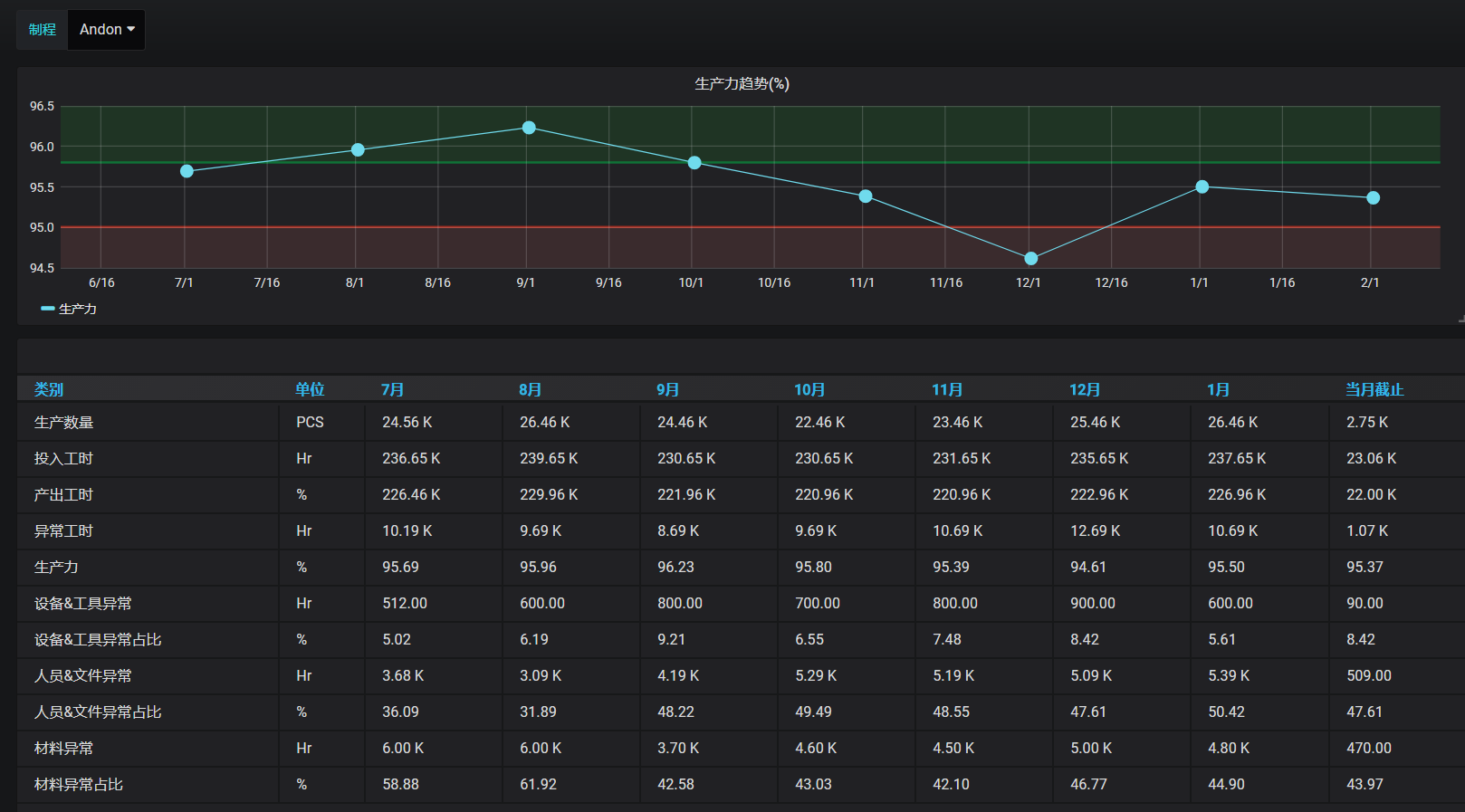Toggle the 生产力 series in the legend
This screenshot has width=1465, height=812.
[78, 310]
